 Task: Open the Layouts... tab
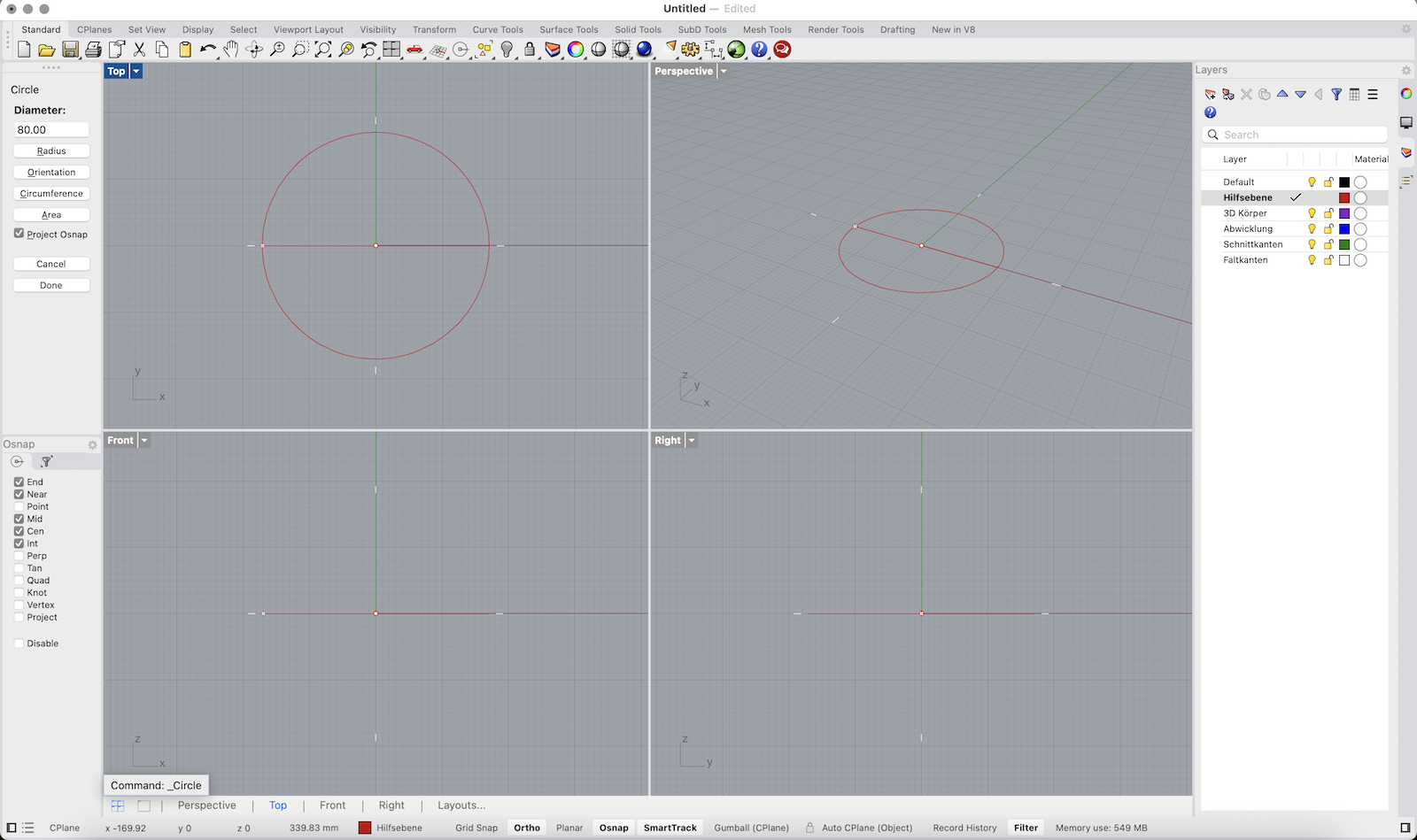[x=461, y=805]
